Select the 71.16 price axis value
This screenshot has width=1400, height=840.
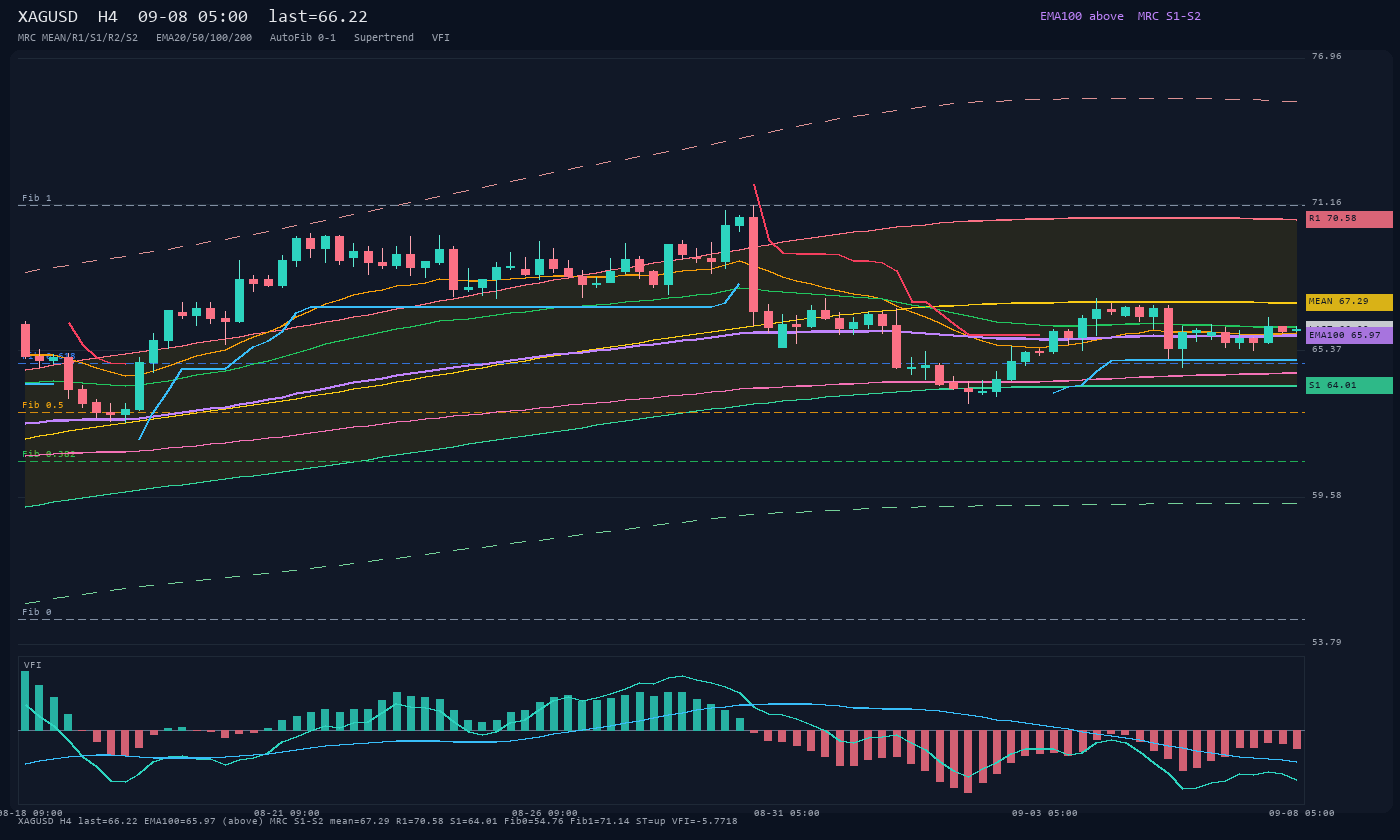click(x=1327, y=202)
